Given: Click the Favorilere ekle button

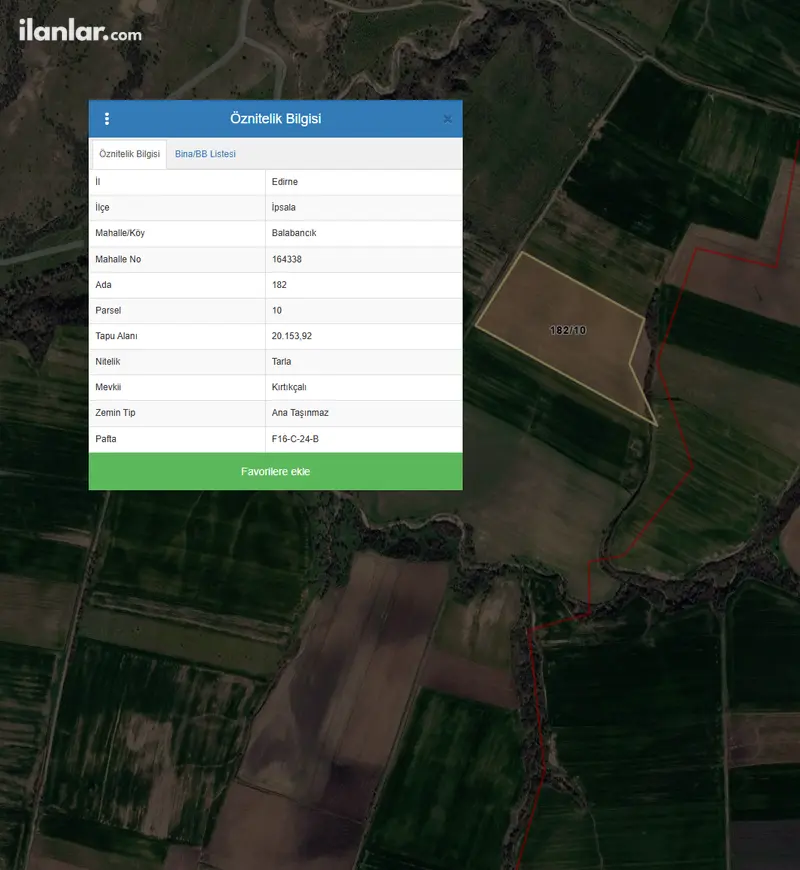Looking at the screenshot, I should tap(276, 472).
